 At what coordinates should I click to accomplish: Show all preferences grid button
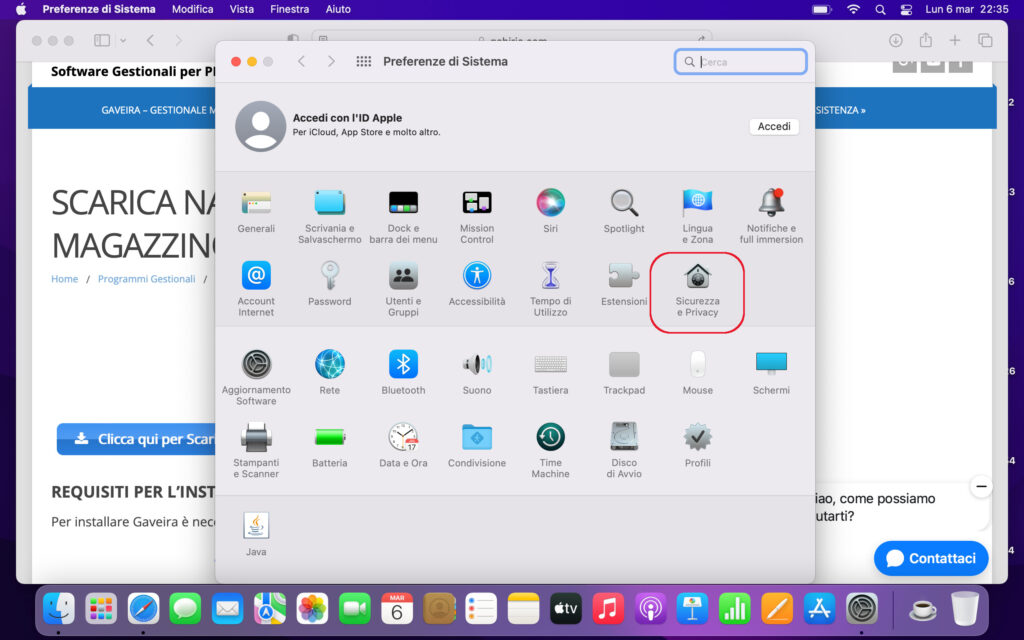pyautogui.click(x=364, y=61)
